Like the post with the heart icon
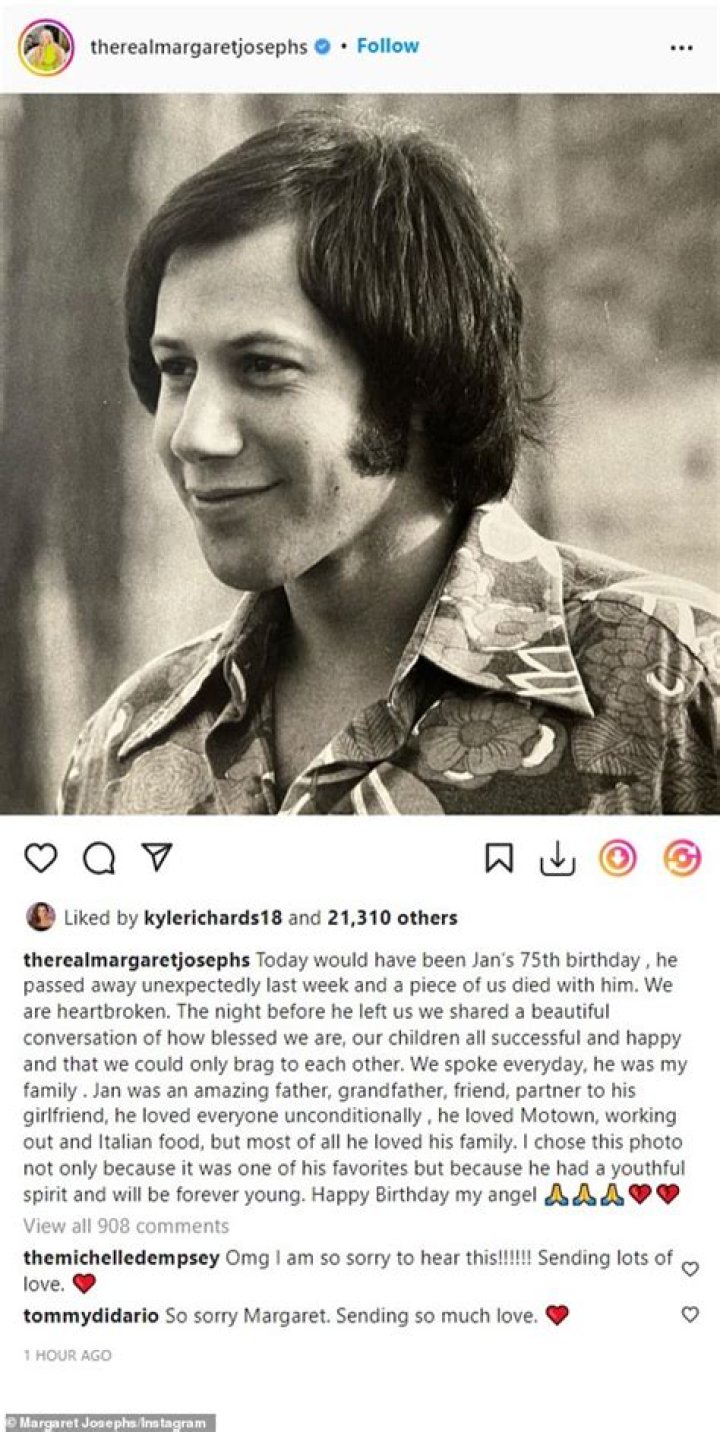The height and width of the screenshot is (1432, 720). (41, 858)
